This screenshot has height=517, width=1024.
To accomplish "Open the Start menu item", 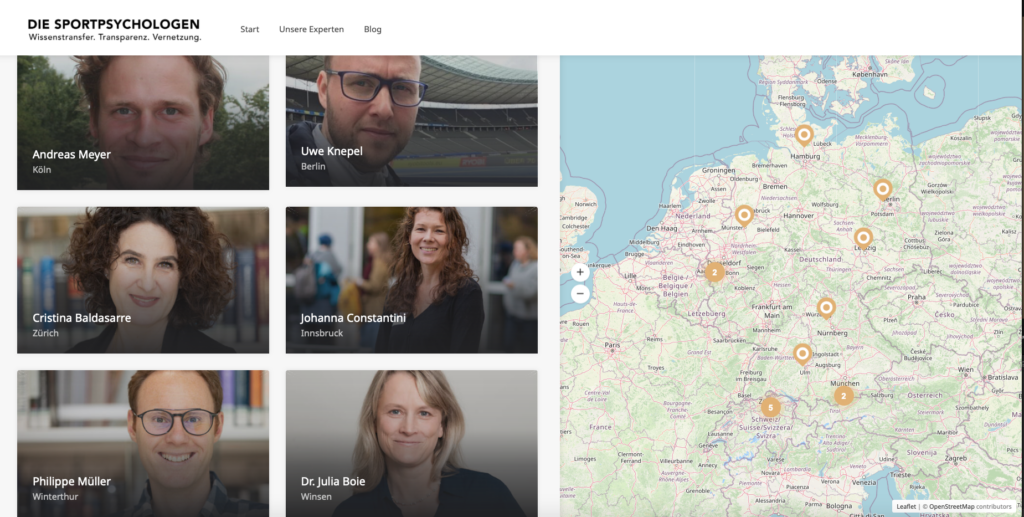I will point(249,29).
